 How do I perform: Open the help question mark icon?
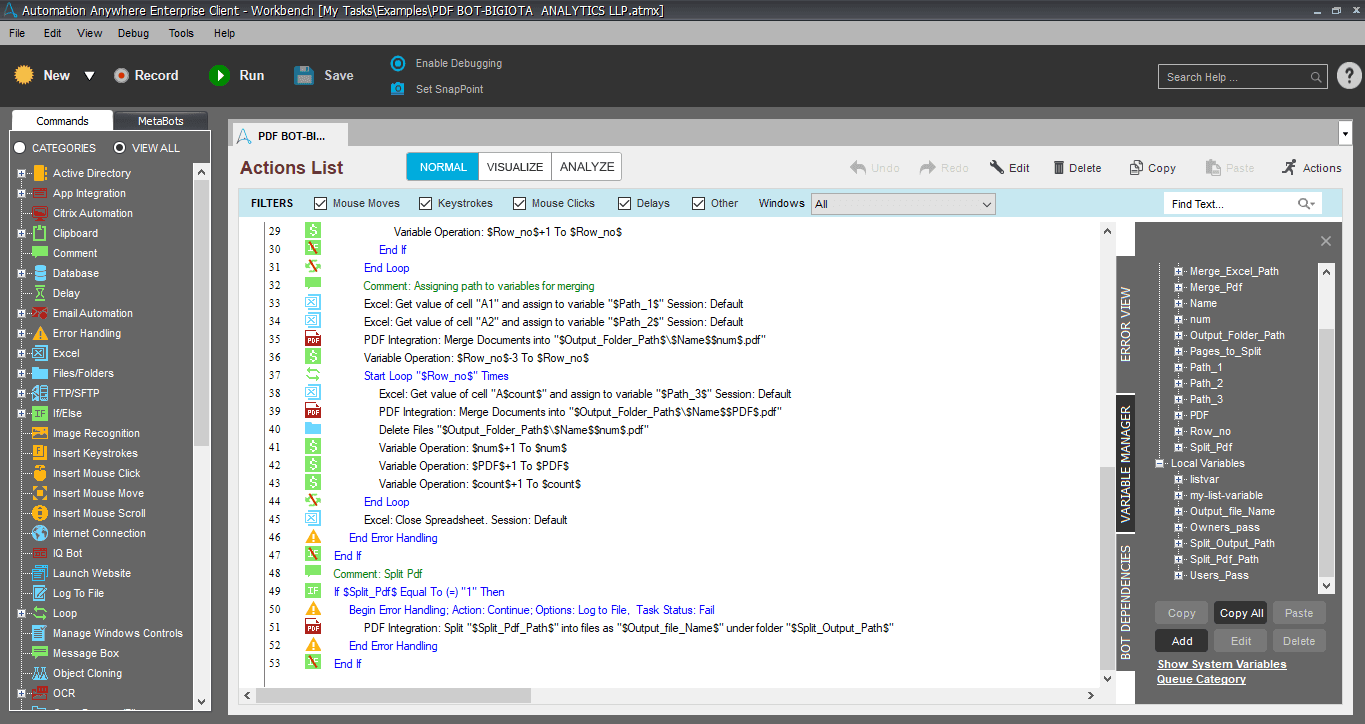pos(1348,76)
